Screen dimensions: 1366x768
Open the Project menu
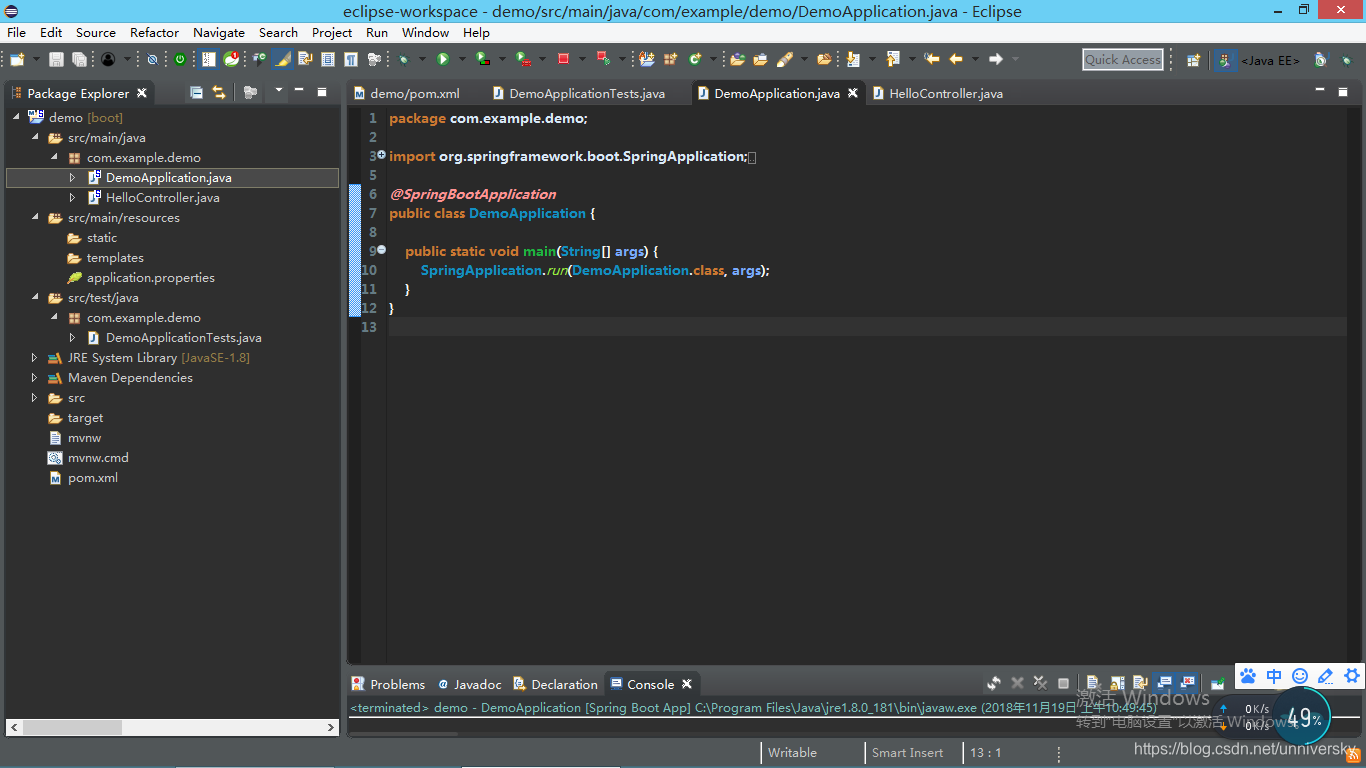pos(332,32)
